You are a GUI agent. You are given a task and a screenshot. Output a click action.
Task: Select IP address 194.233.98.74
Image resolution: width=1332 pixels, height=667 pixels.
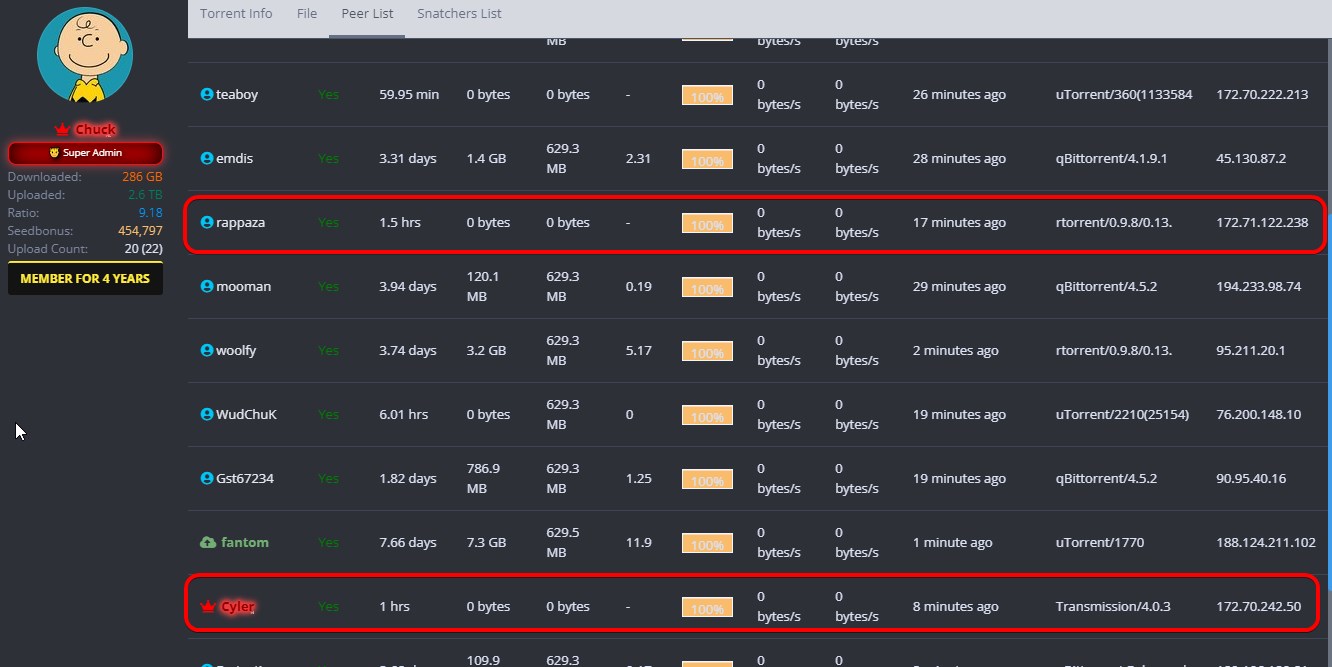1258,286
